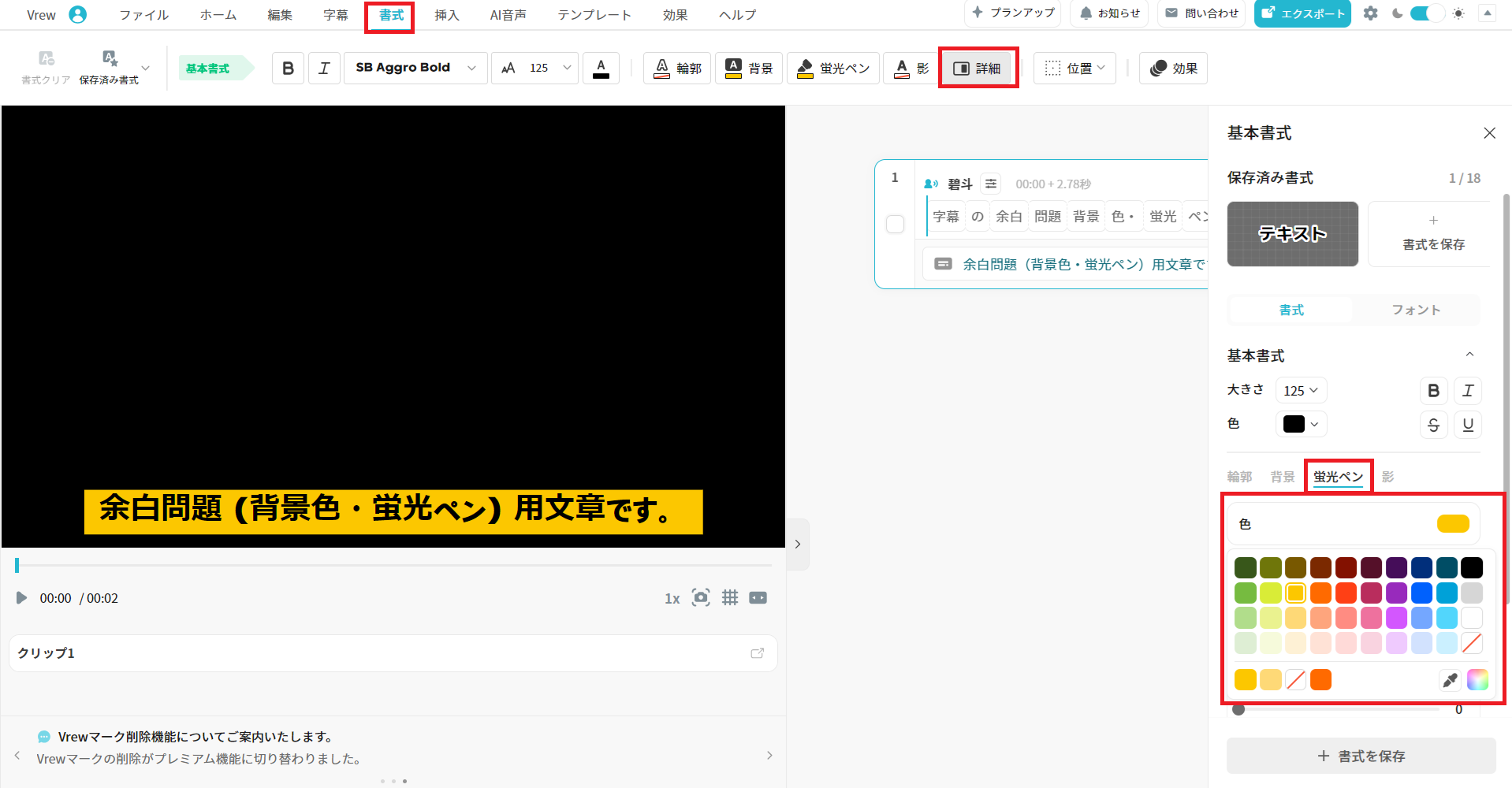This screenshot has height=788, width=1512.
Task: Open clip 1 voice settings sliders icon
Action: [991, 184]
